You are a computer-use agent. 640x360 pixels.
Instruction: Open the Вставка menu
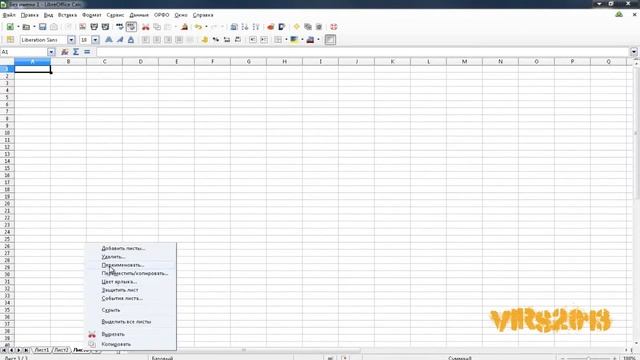67,15
